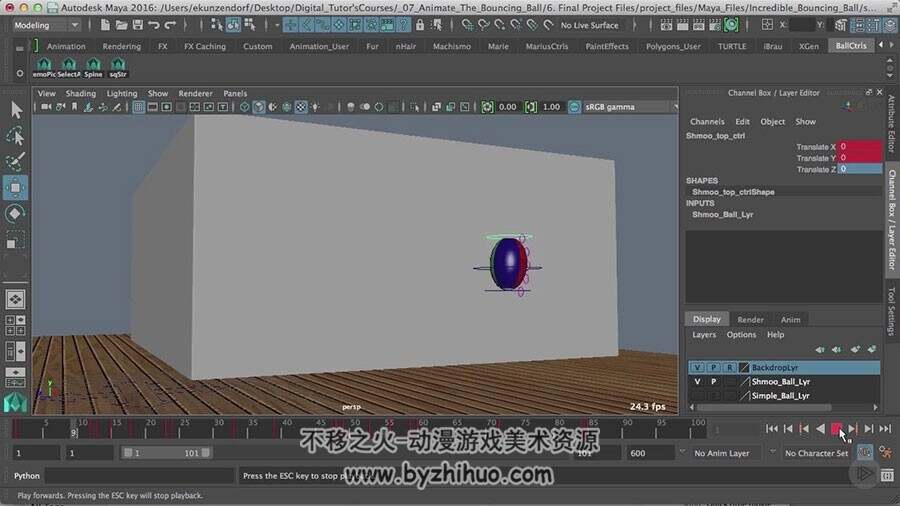Switch to the Render layer tab
Screen dimensions: 900x506
(750, 320)
